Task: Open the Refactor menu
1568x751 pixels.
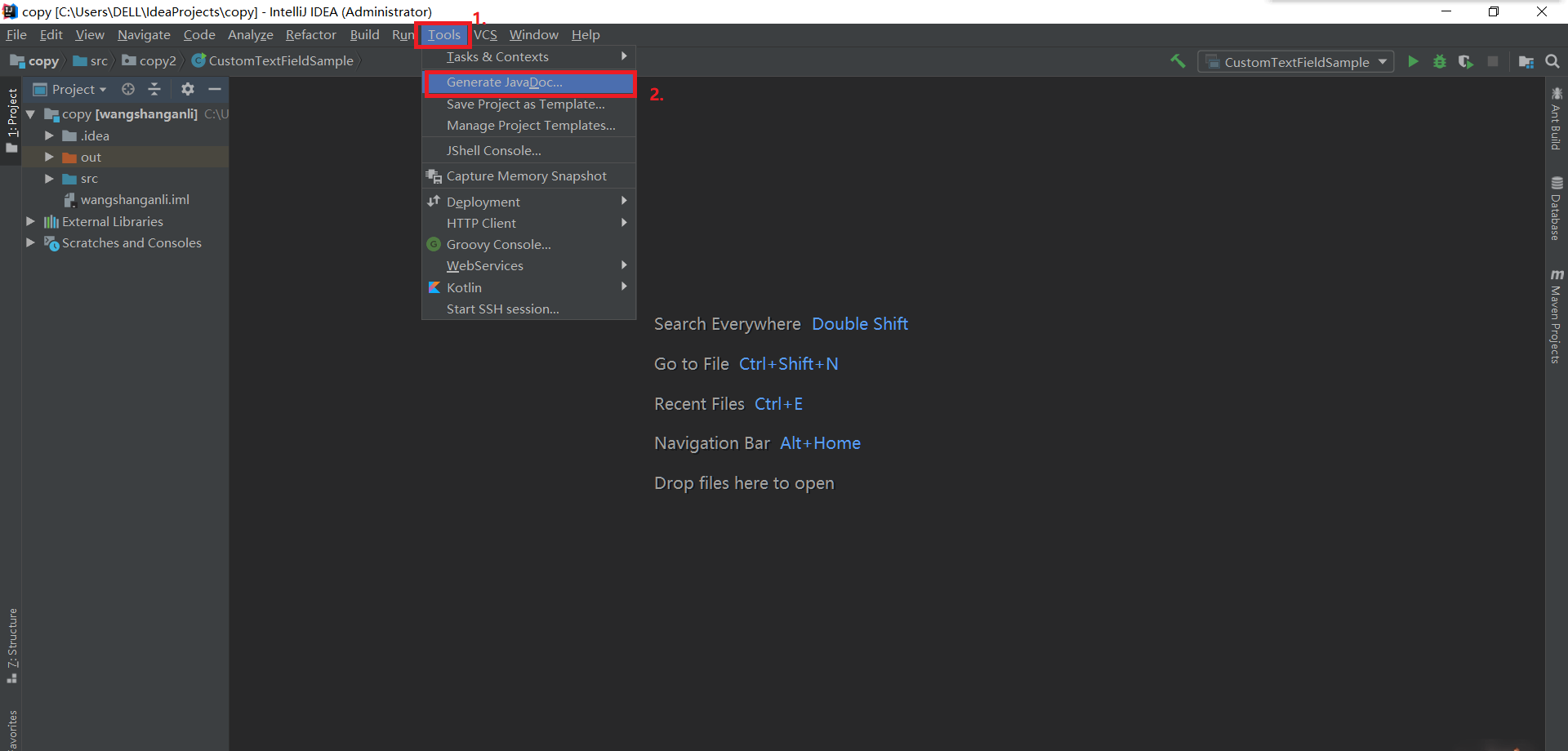Action: click(x=311, y=34)
